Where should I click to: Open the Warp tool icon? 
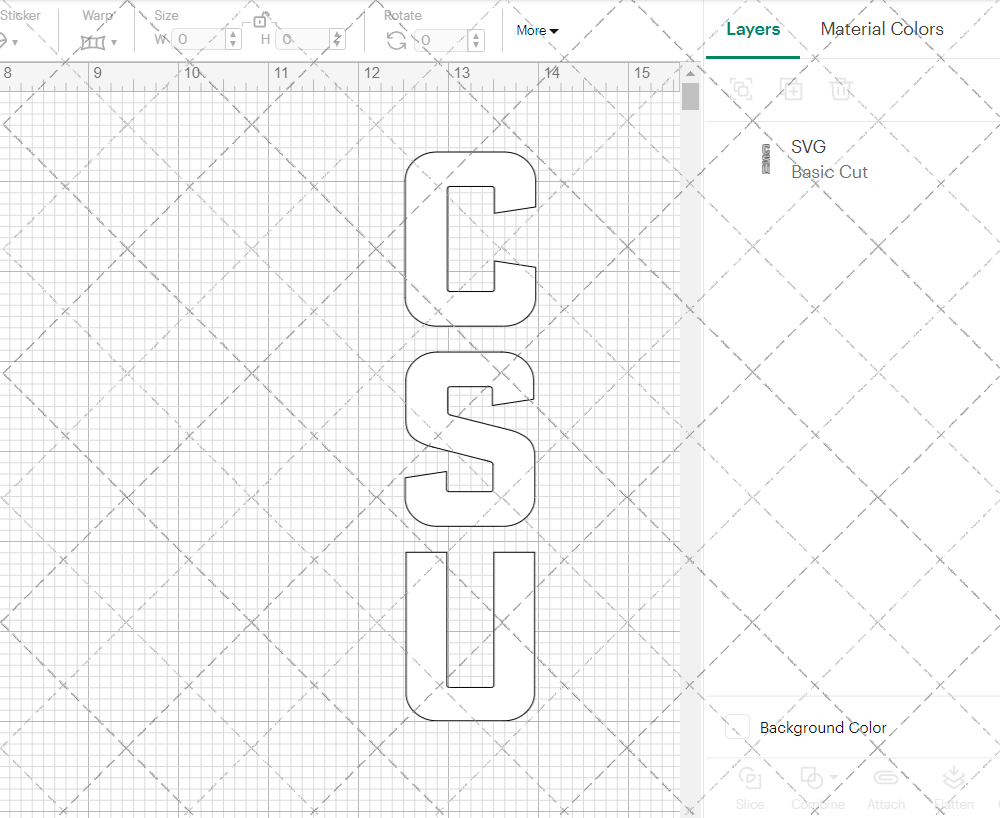(92, 43)
